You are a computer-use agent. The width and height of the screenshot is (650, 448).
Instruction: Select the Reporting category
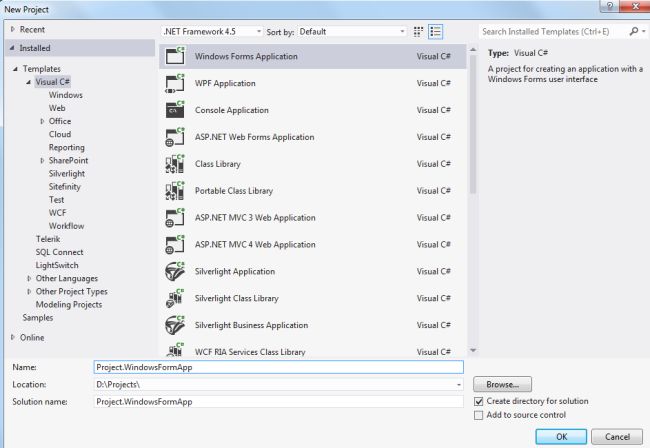pyautogui.click(x=66, y=148)
